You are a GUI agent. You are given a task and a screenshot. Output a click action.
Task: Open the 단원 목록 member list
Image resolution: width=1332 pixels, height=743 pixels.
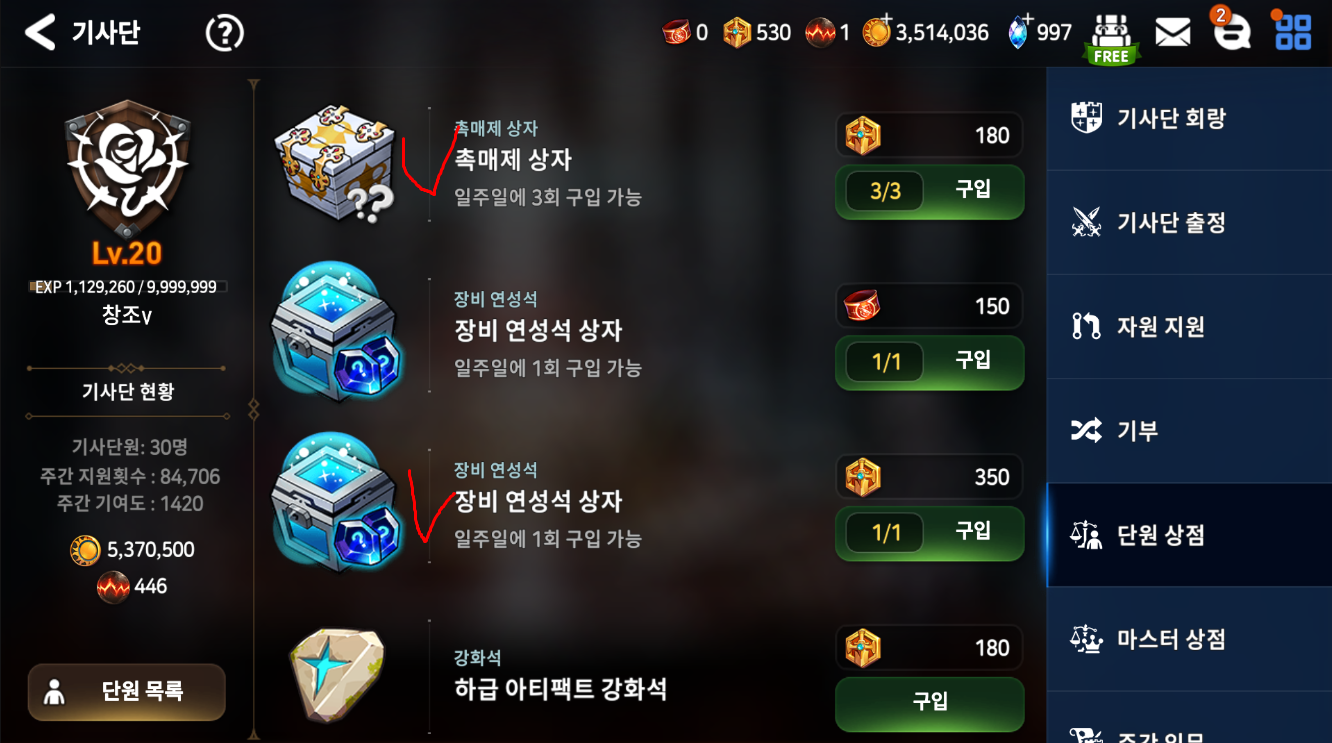[x=127, y=692]
